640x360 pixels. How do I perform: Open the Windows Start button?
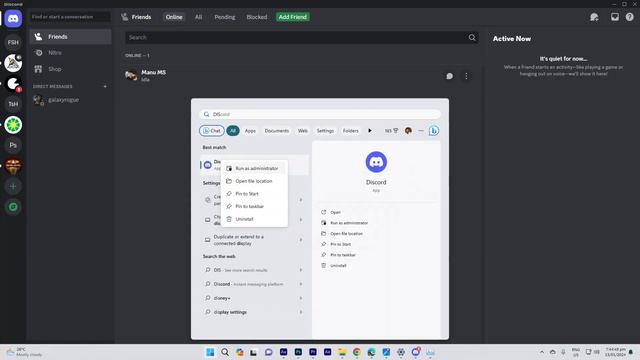(210, 352)
